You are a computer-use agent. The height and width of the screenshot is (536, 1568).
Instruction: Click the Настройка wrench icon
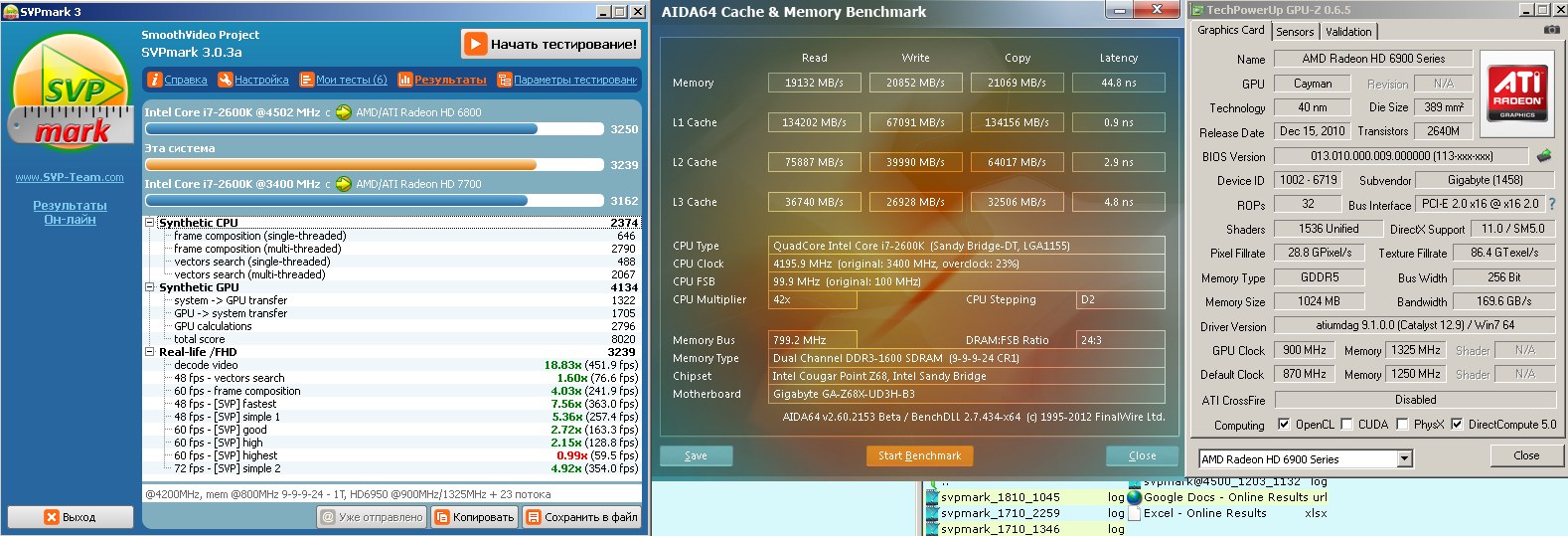tap(226, 80)
